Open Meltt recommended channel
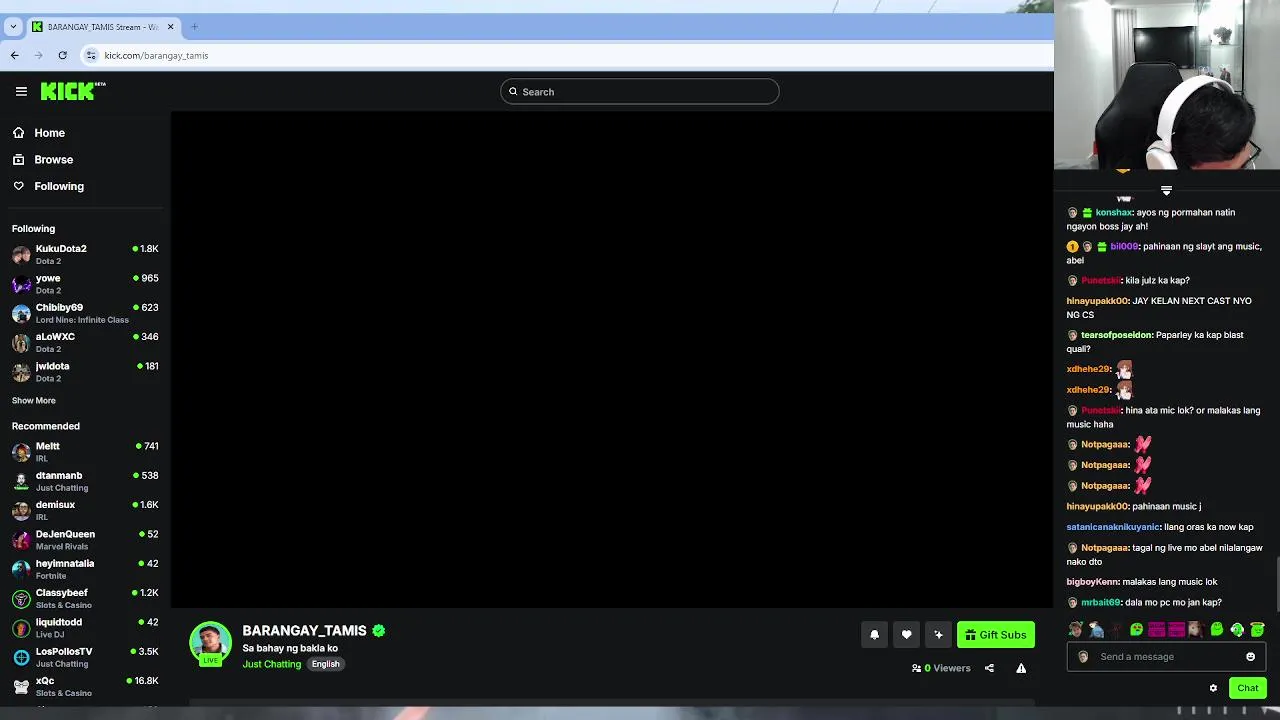The height and width of the screenshot is (720, 1280). point(85,452)
